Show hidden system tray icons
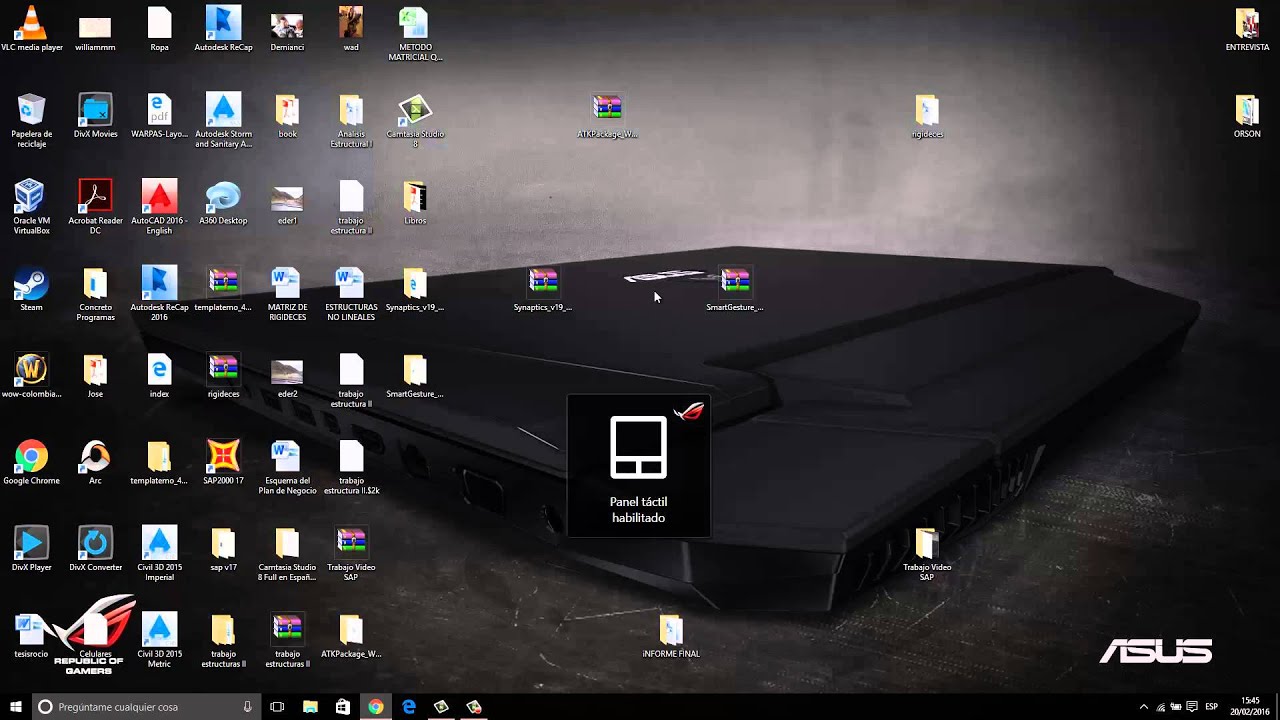The image size is (1280, 720). click(x=1144, y=707)
